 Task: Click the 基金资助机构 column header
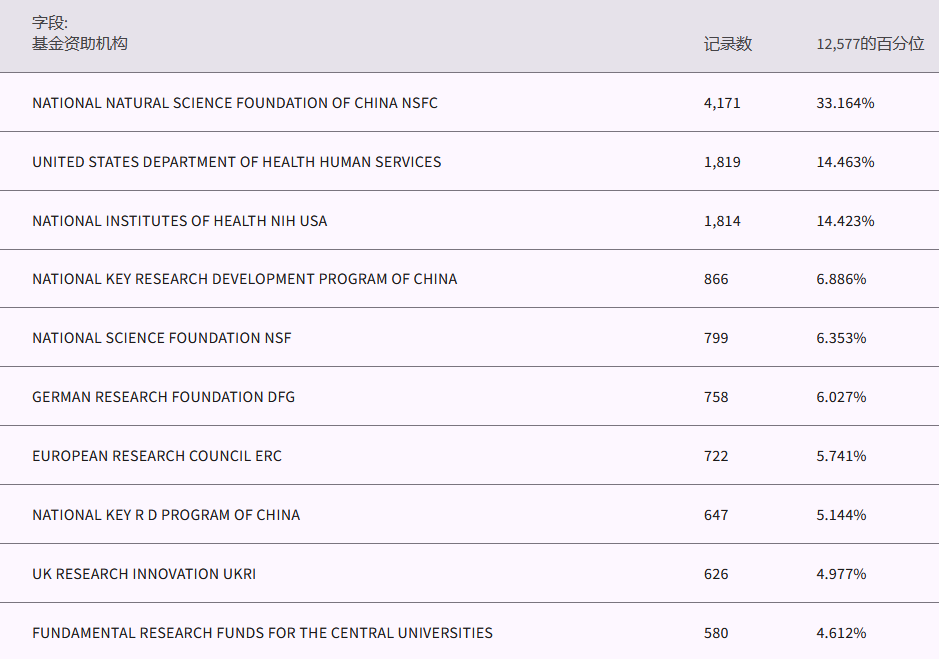tap(80, 44)
